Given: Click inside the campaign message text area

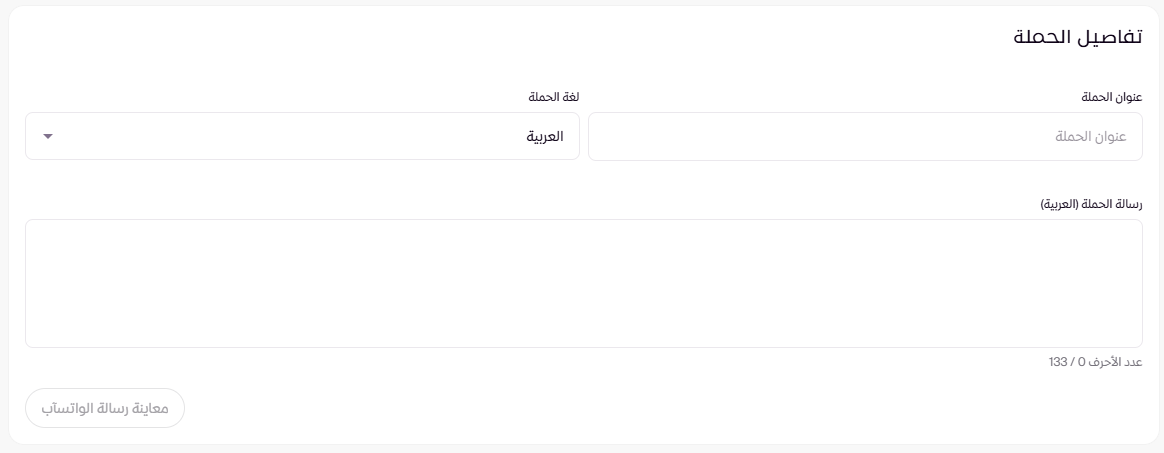Looking at the screenshot, I should [x=583, y=283].
